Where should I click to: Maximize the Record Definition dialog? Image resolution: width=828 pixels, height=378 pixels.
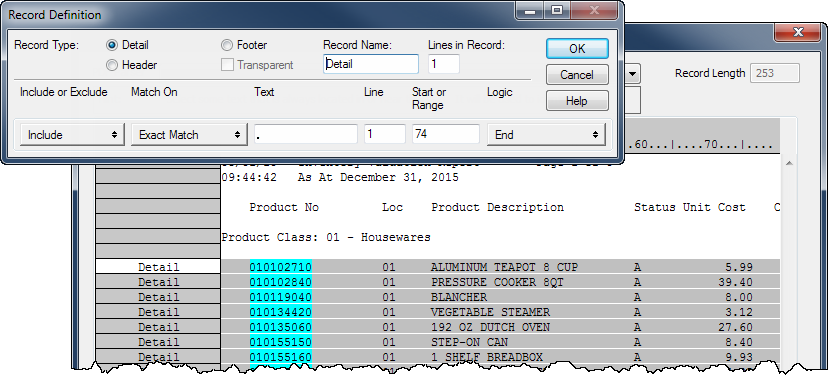556,10
